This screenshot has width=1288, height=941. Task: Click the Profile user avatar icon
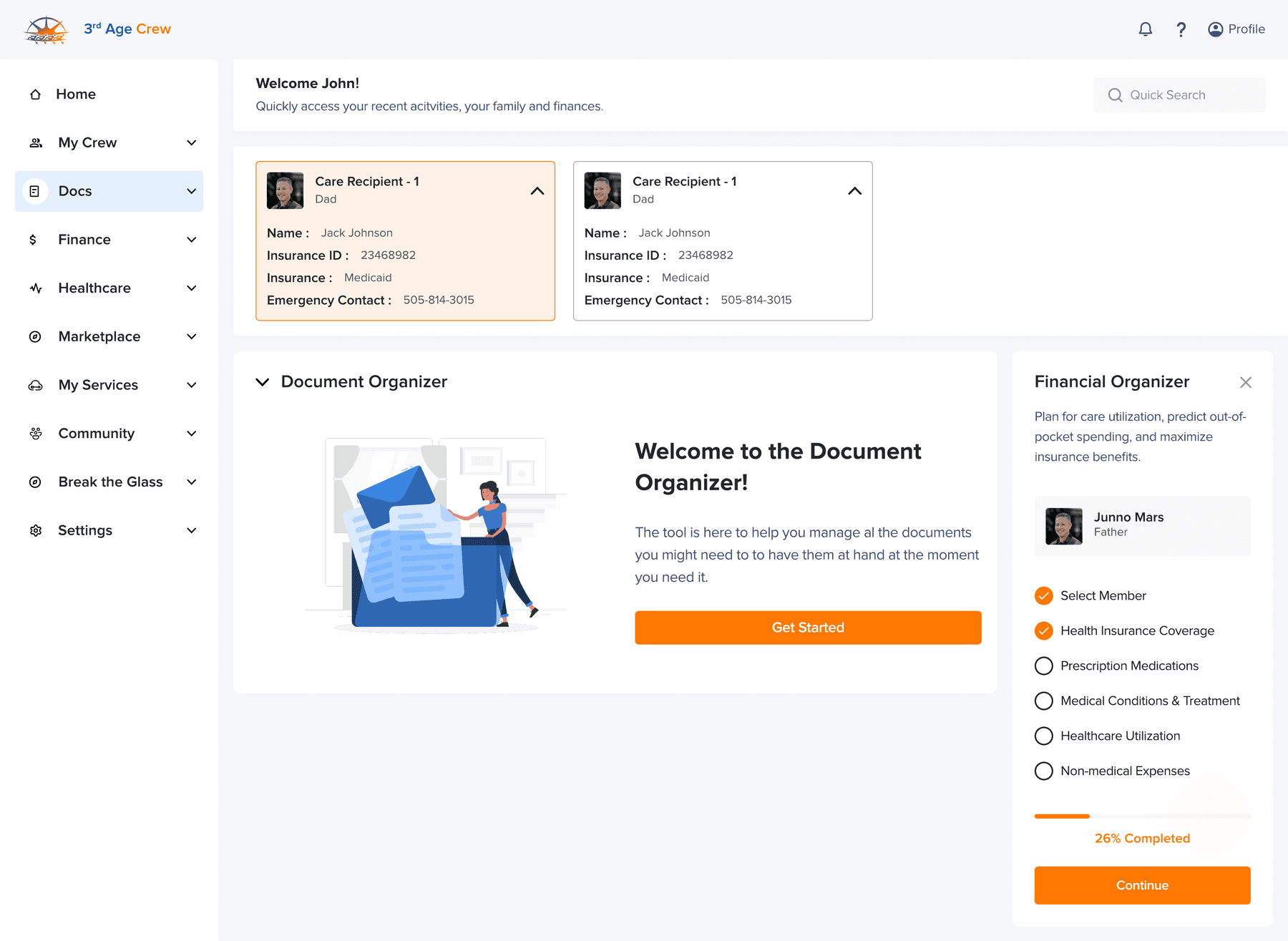[1215, 29]
